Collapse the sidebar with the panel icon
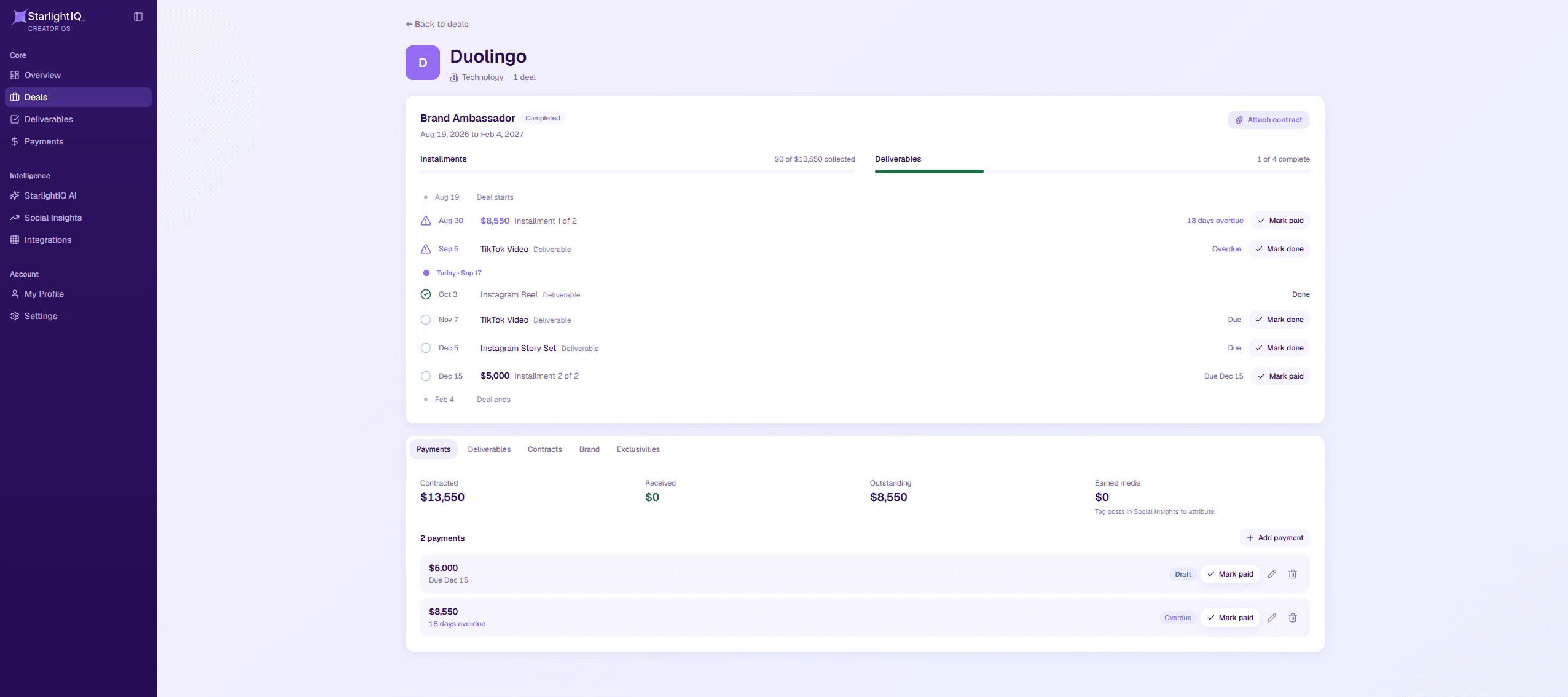Image resolution: width=1568 pixels, height=697 pixels. (x=138, y=17)
